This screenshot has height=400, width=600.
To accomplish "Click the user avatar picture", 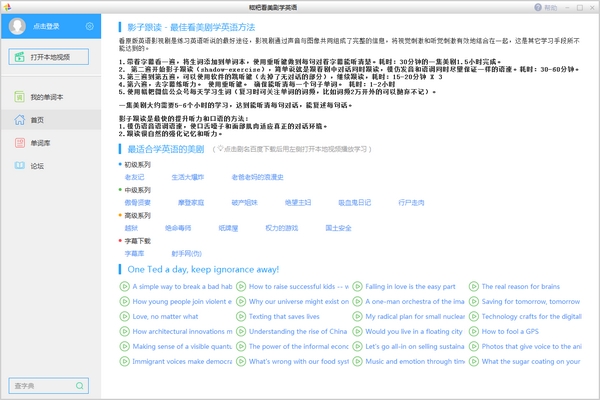I will click(x=17, y=26).
